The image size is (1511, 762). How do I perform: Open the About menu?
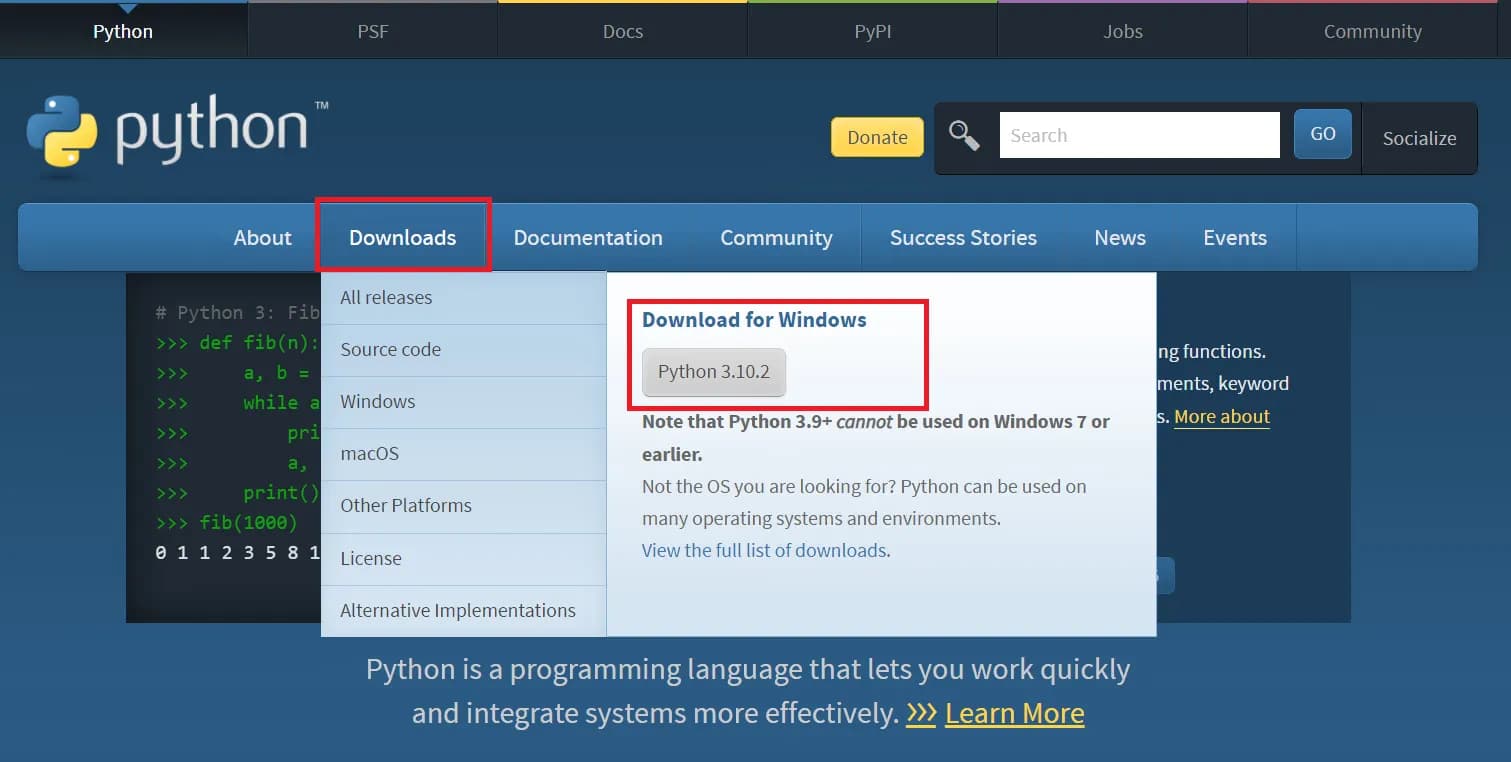pos(262,236)
